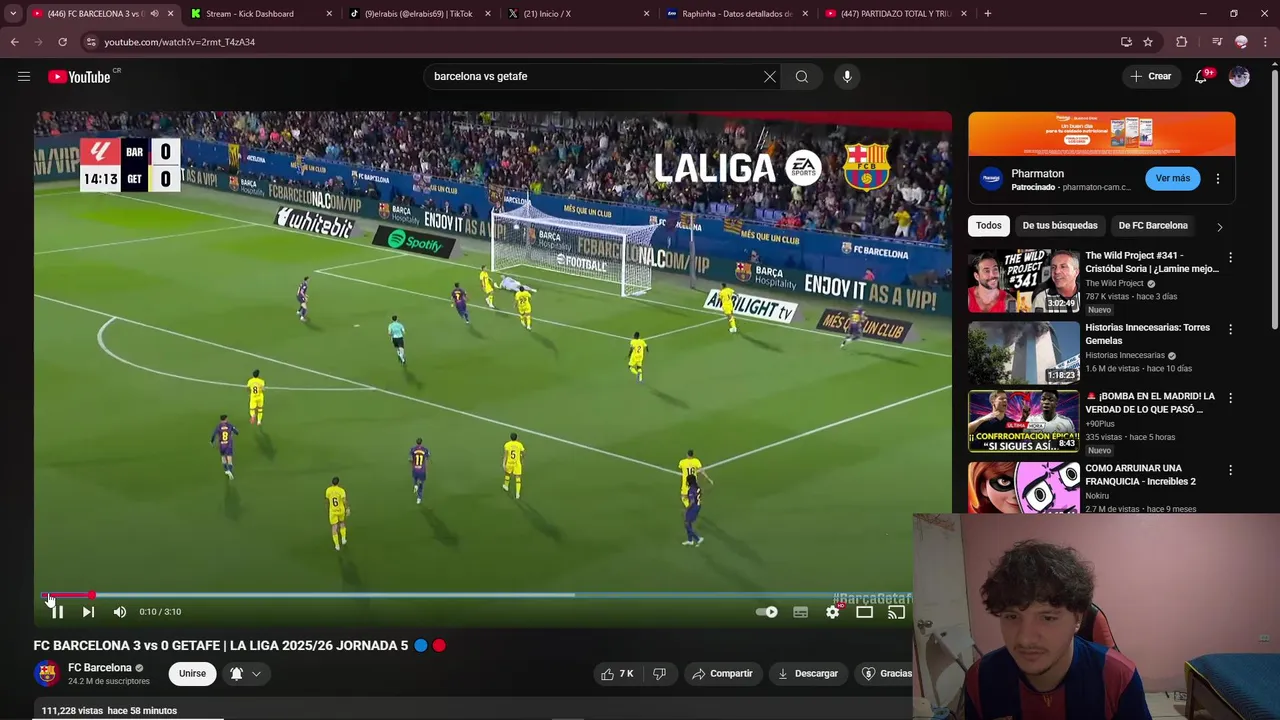This screenshot has width=1280, height=720.
Task: Select the De tus búsquedas chip
Action: (1060, 226)
